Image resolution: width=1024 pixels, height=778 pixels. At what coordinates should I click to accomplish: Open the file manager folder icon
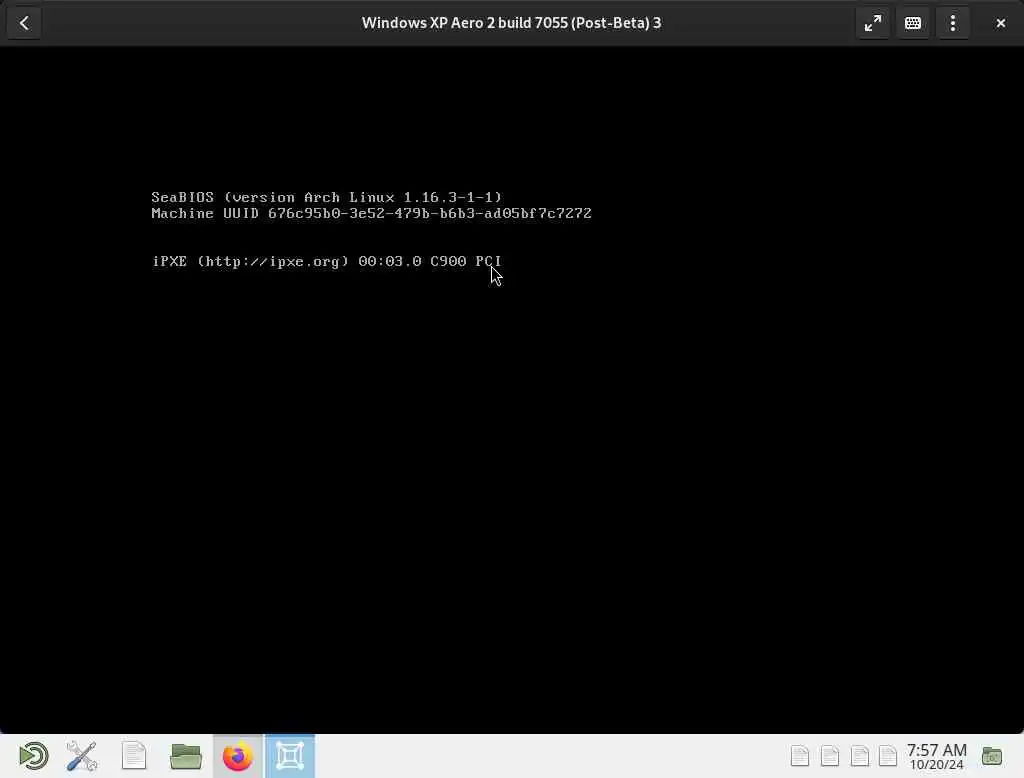[185, 756]
